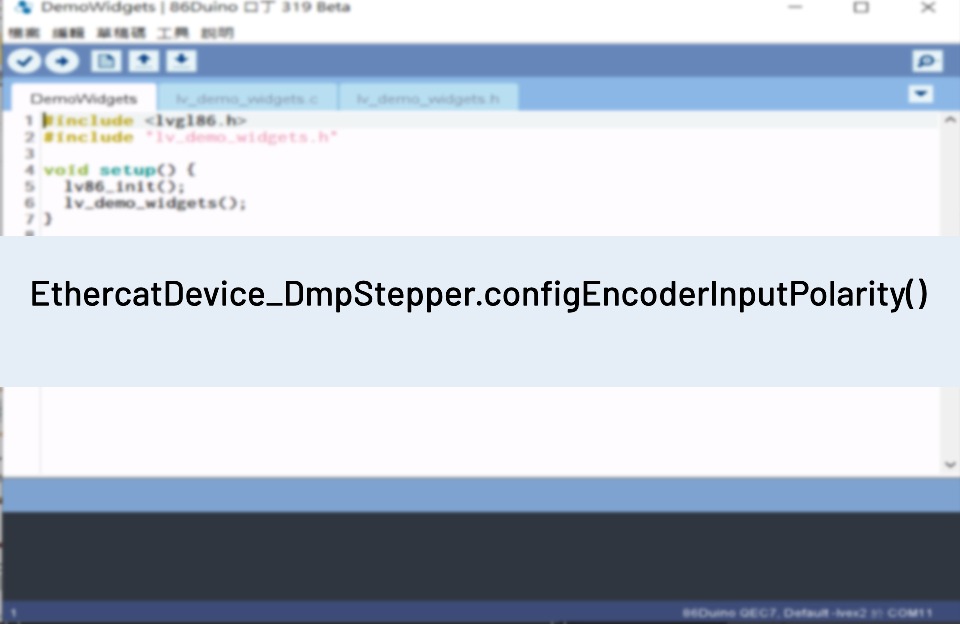The image size is (960, 624).
Task: Switch to the lv_demo_widgets.c tab
Action: pyautogui.click(x=246, y=98)
